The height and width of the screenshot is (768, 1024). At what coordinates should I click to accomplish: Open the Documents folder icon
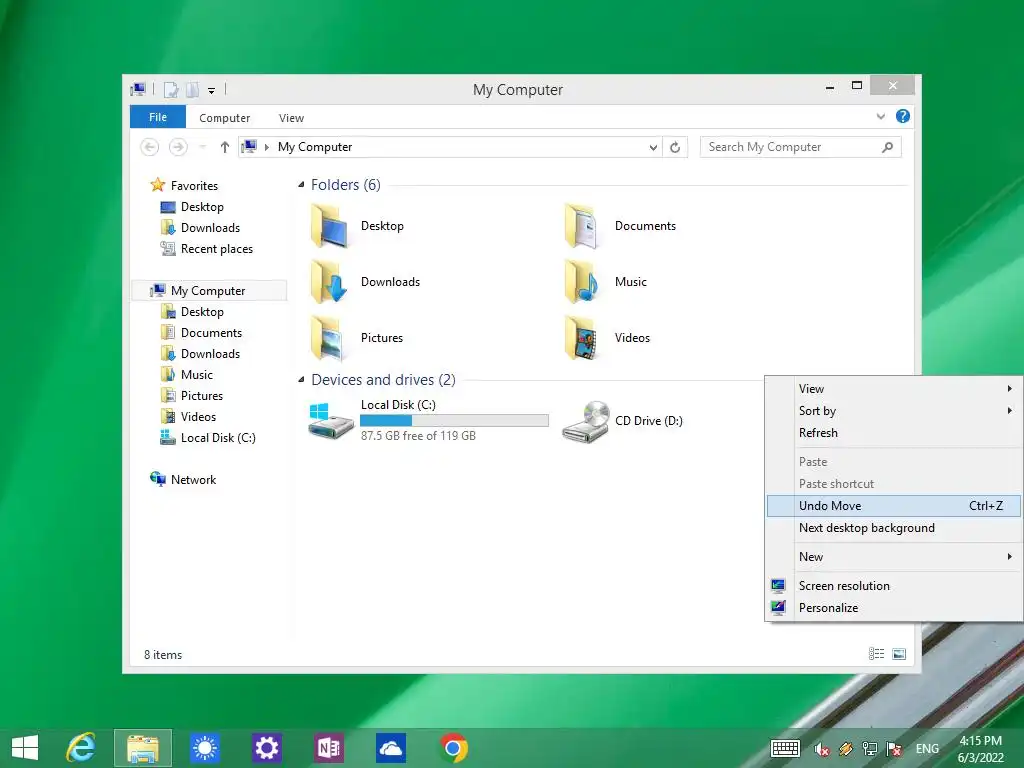click(581, 225)
